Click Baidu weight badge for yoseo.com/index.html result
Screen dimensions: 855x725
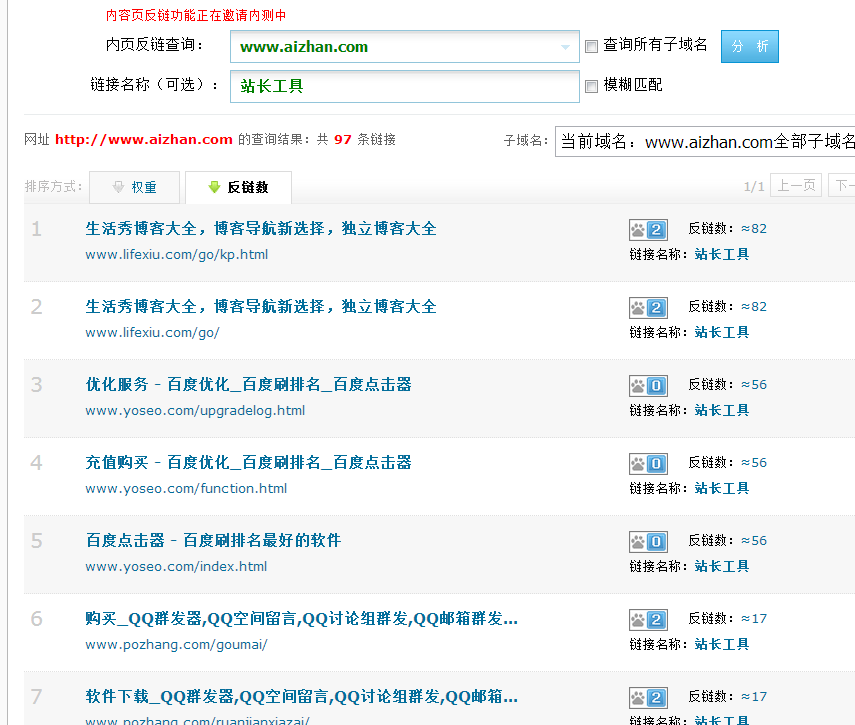pos(648,542)
